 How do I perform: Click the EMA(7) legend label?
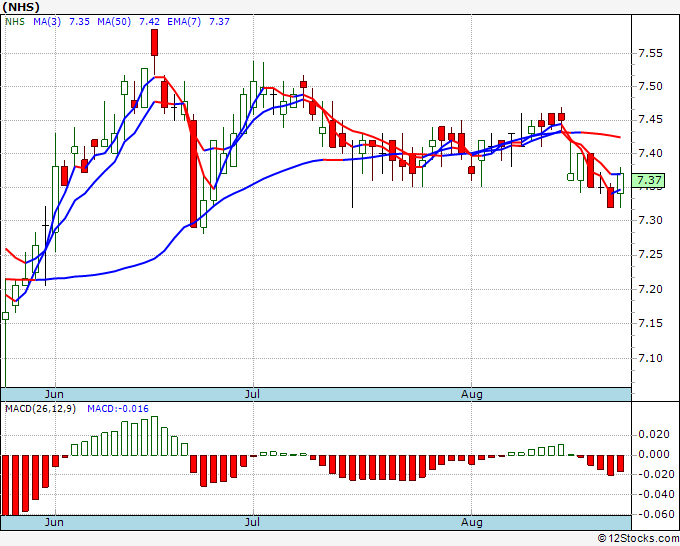pos(184,21)
